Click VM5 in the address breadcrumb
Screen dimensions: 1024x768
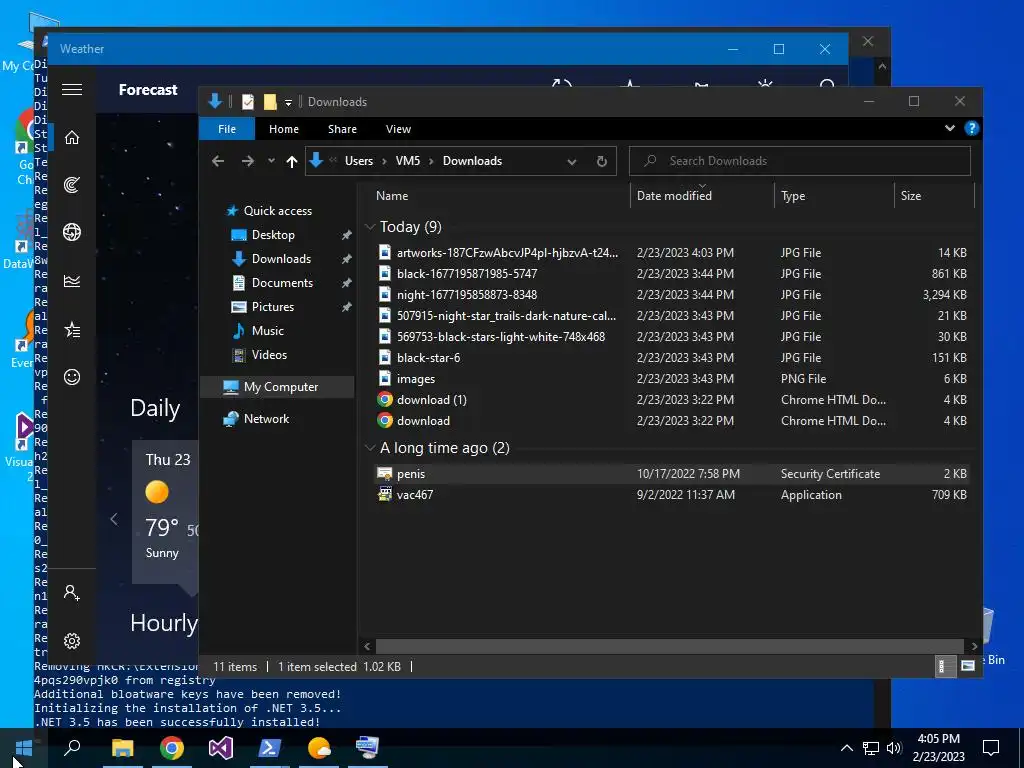coord(408,161)
